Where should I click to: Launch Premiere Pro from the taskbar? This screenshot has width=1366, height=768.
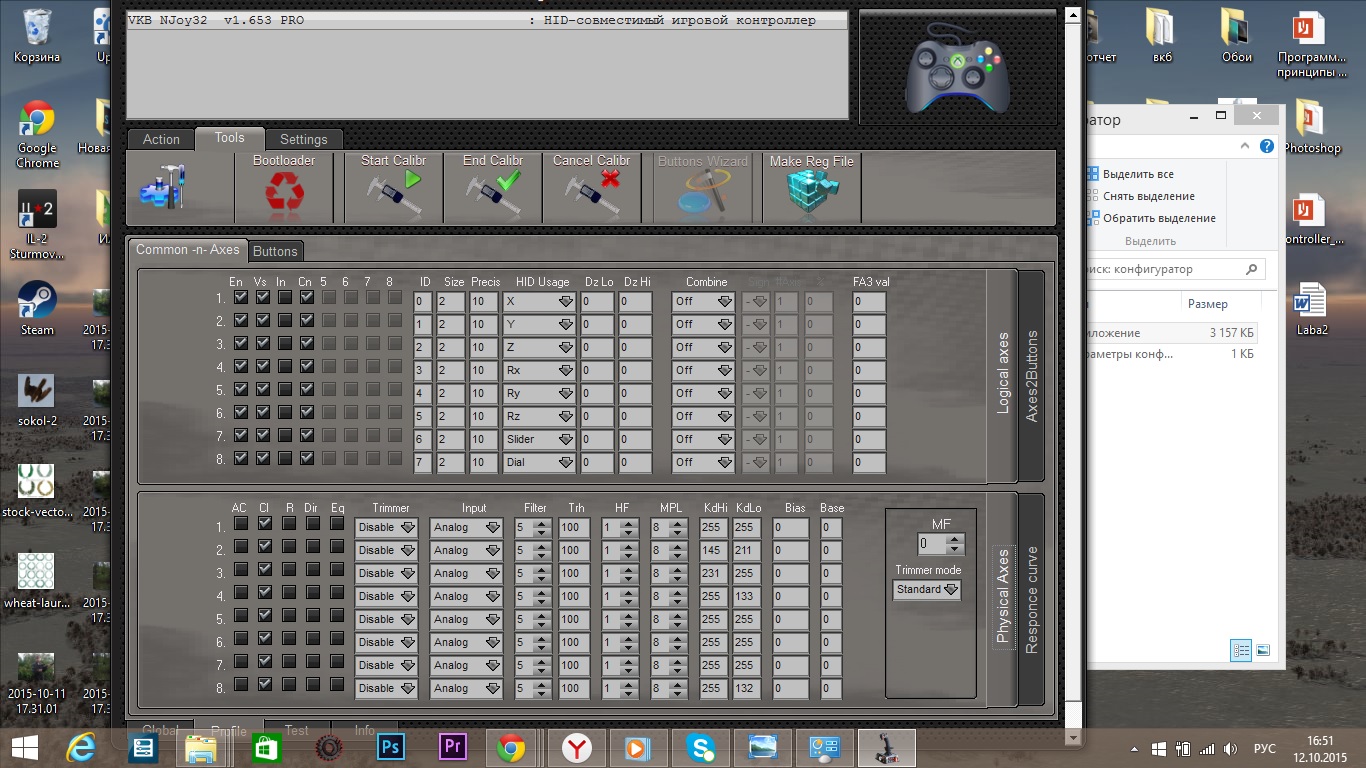453,748
